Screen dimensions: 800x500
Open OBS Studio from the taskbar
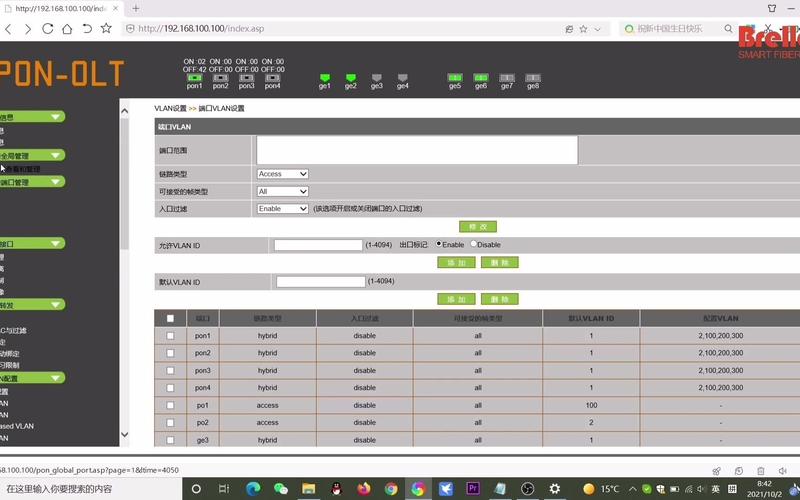(528, 489)
